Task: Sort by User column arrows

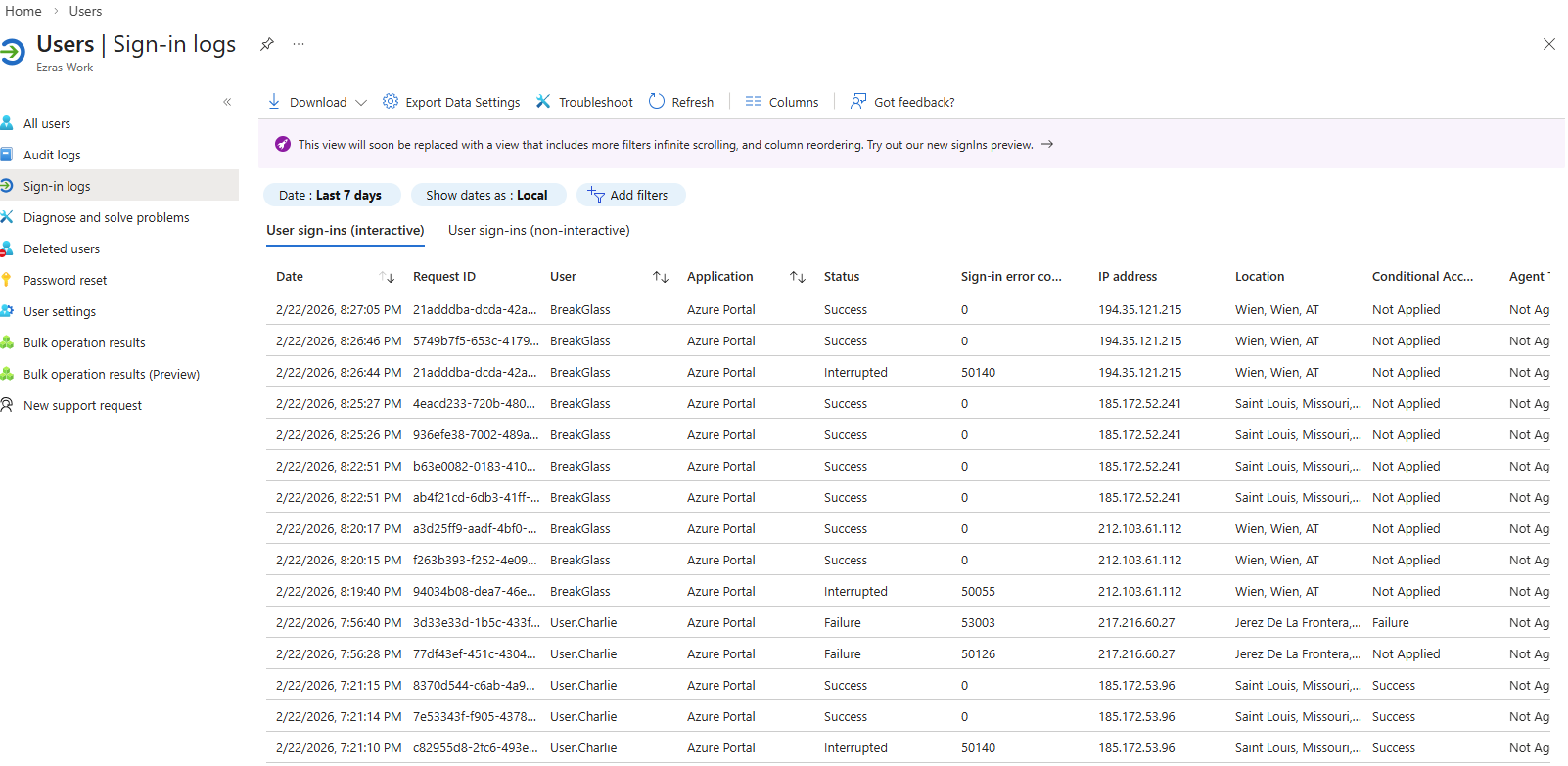Action: 661,277
